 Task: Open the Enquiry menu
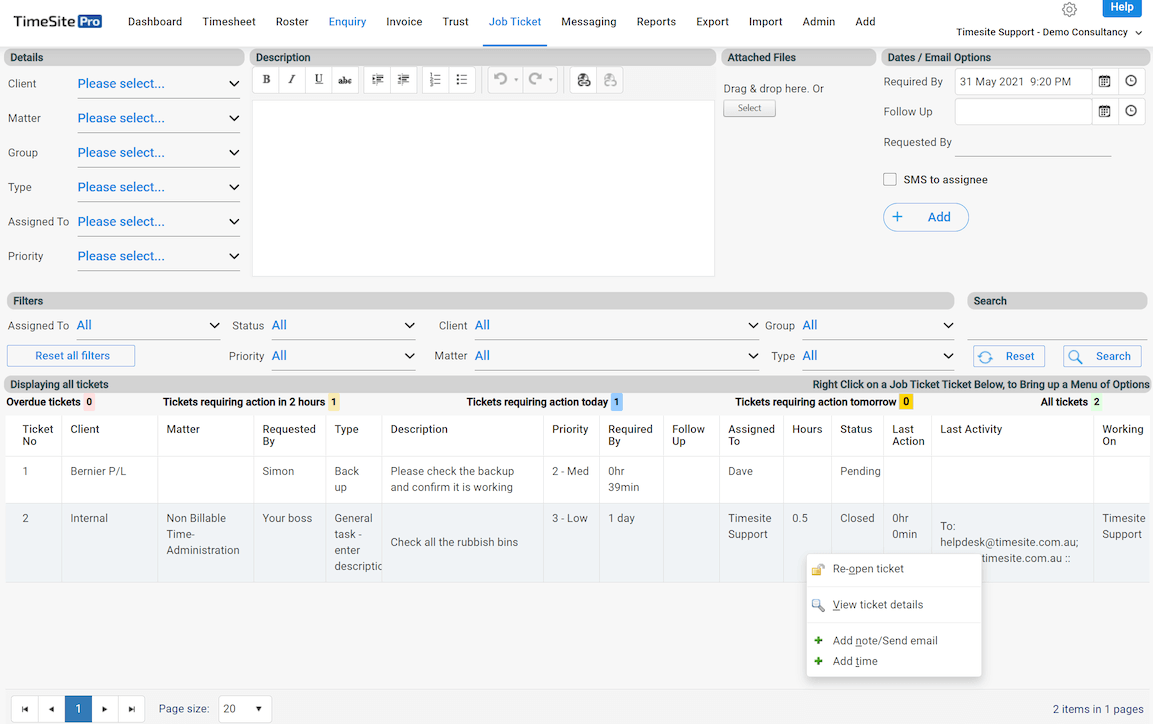tap(347, 22)
